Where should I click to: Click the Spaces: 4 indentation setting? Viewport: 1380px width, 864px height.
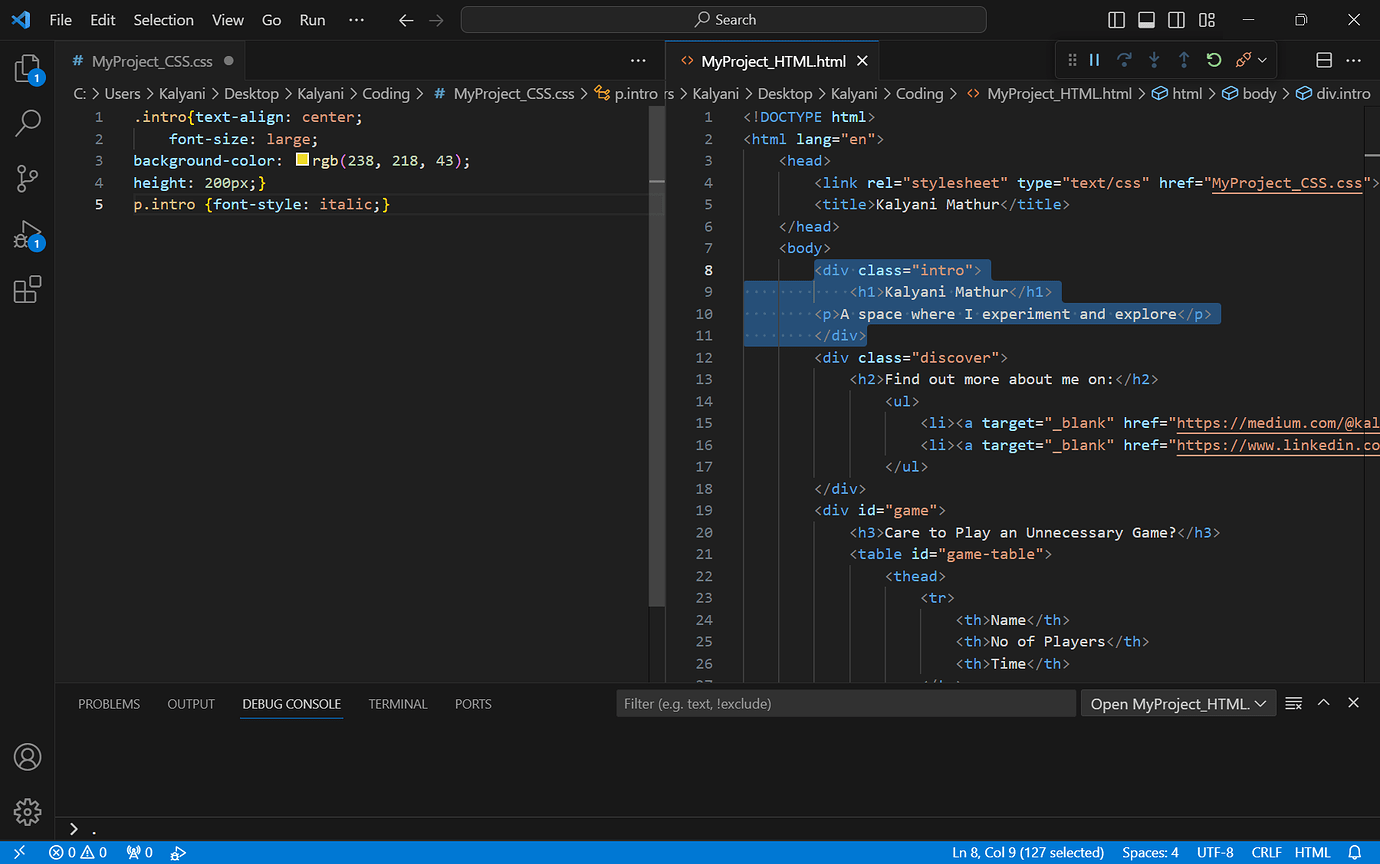point(1150,853)
